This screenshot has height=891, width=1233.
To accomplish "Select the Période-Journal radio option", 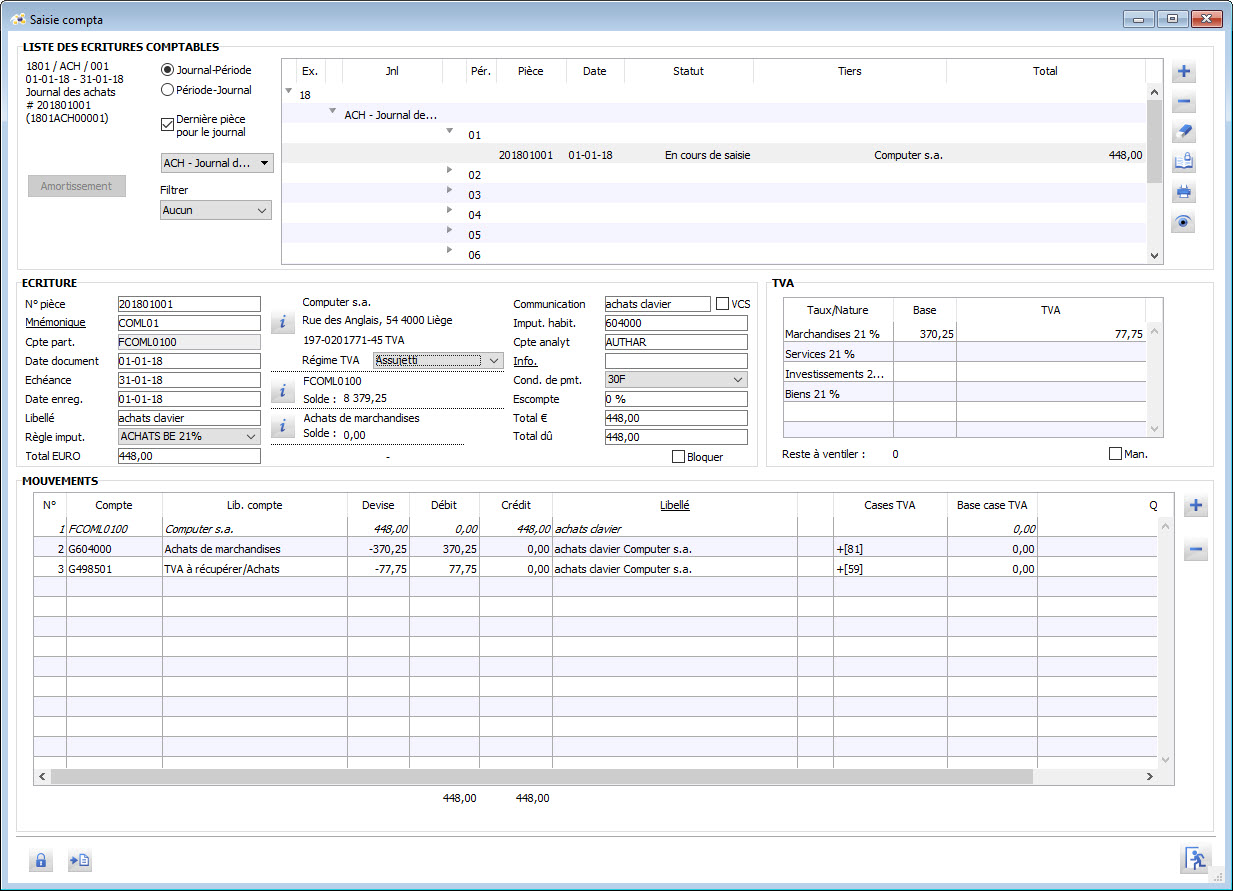I will click(x=167, y=90).
